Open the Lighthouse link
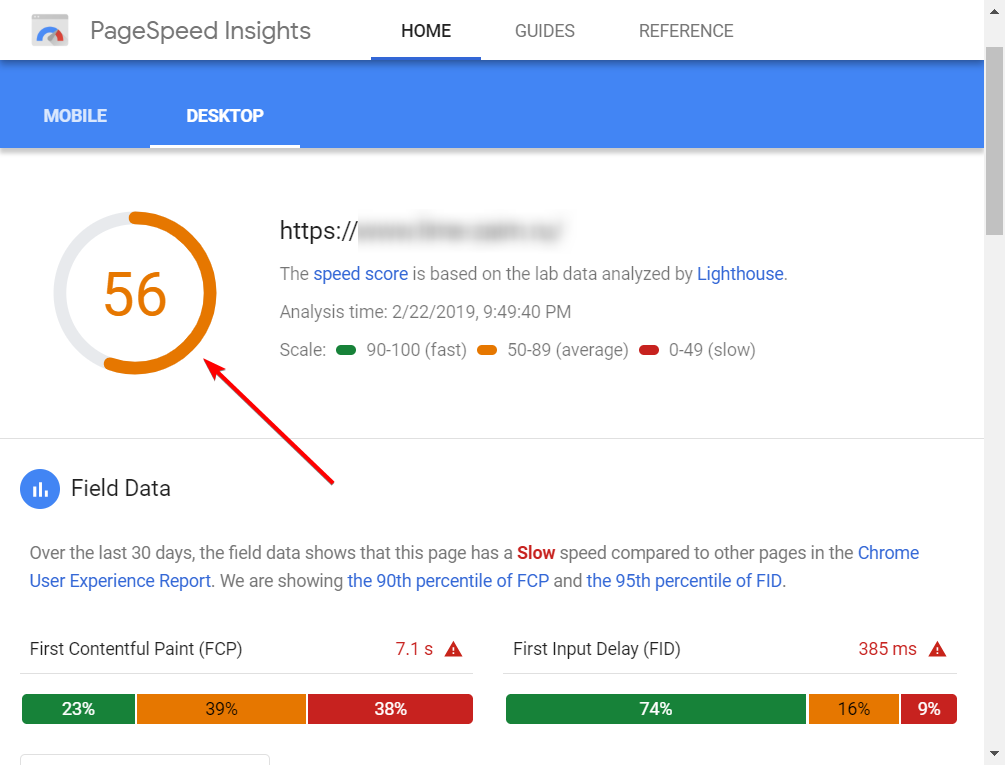1005x765 pixels. 740,274
